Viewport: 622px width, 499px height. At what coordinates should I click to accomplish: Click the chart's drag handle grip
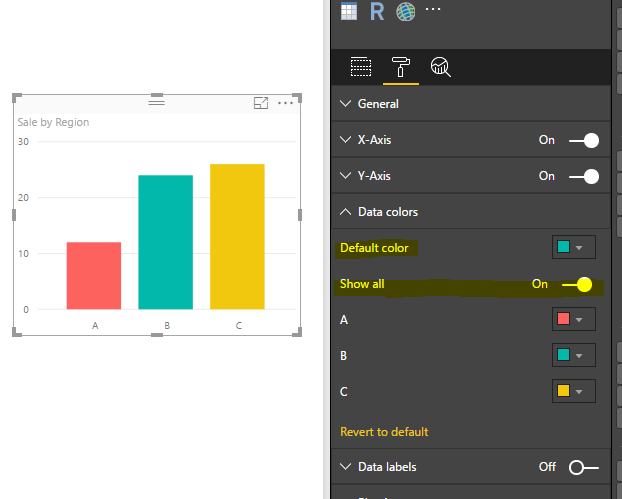(156, 102)
